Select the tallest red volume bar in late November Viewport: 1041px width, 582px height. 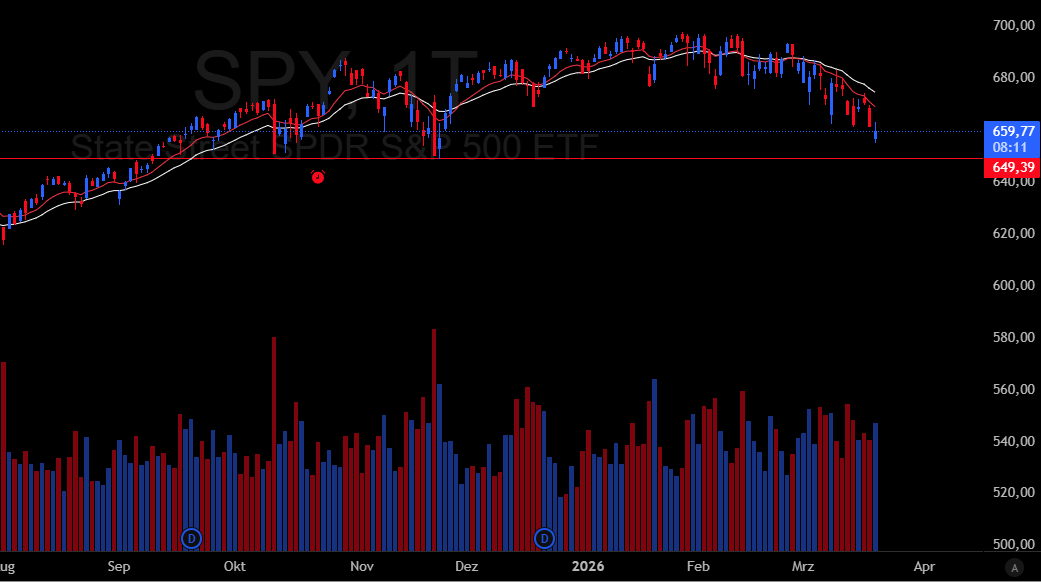(x=434, y=440)
